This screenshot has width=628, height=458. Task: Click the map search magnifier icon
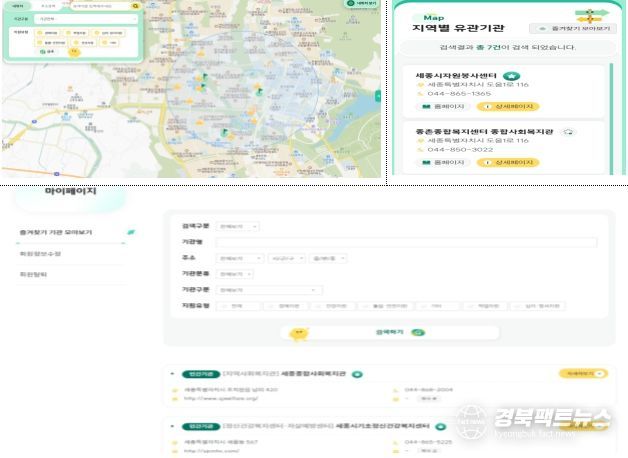click(x=136, y=6)
